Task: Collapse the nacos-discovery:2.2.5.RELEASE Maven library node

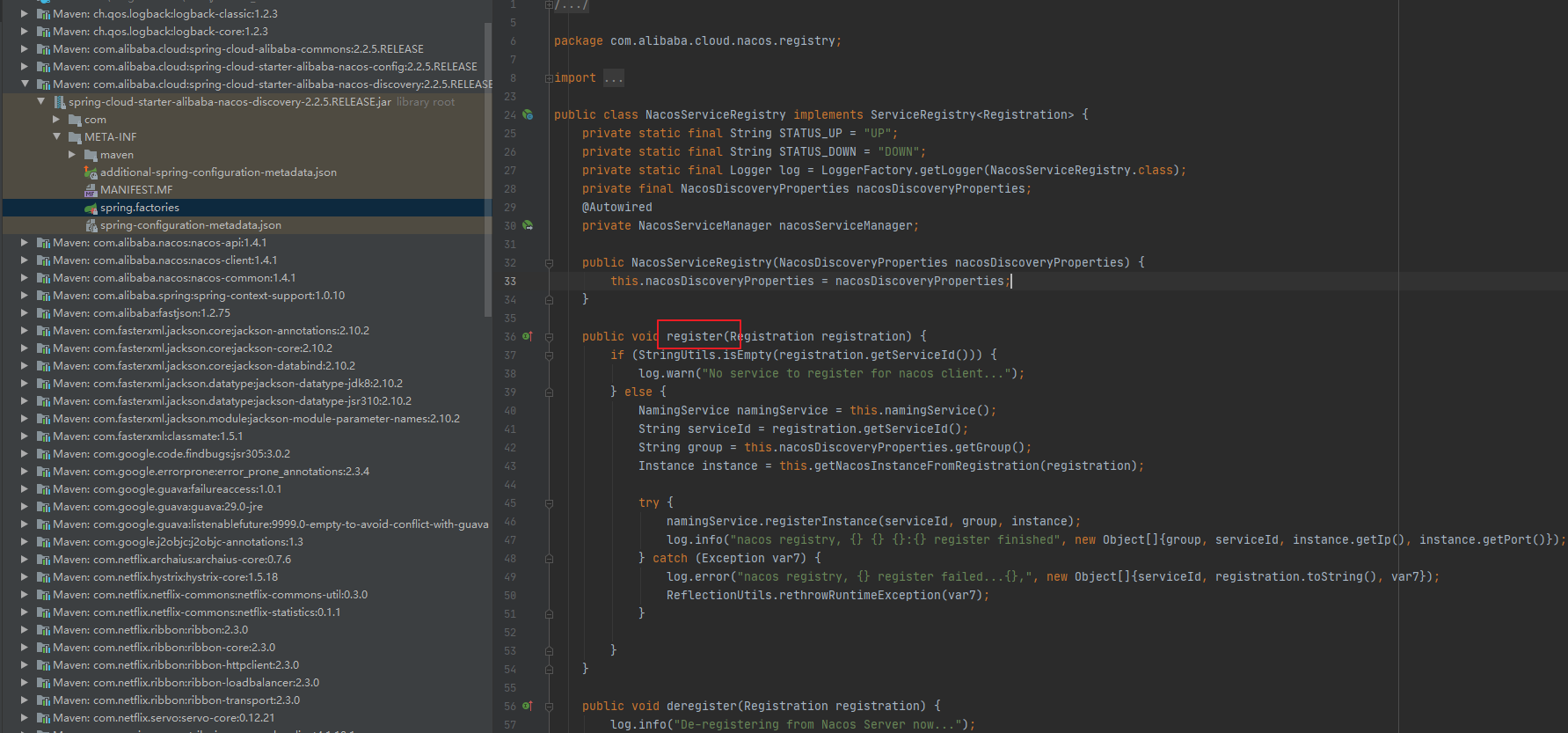Action: click(25, 84)
